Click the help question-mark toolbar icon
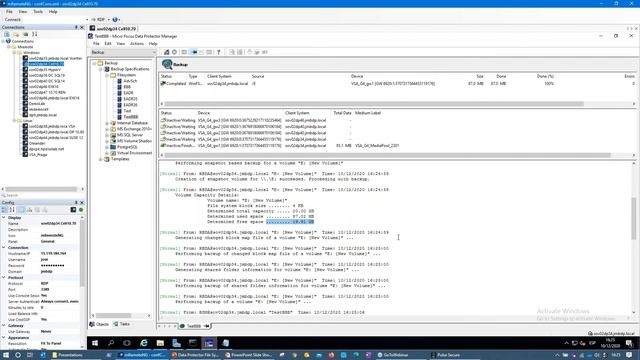 tap(218, 52)
